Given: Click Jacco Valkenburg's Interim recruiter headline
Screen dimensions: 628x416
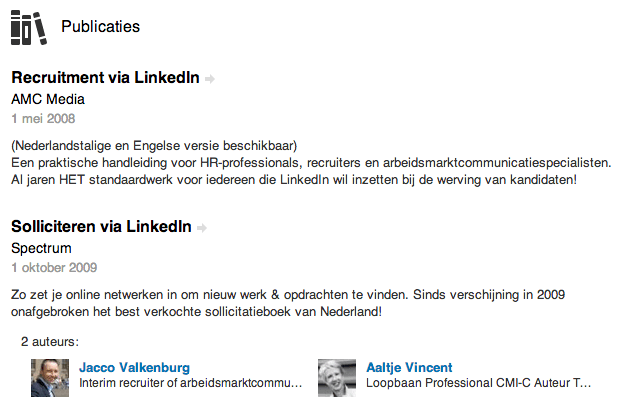Looking at the screenshot, I should point(190,383).
